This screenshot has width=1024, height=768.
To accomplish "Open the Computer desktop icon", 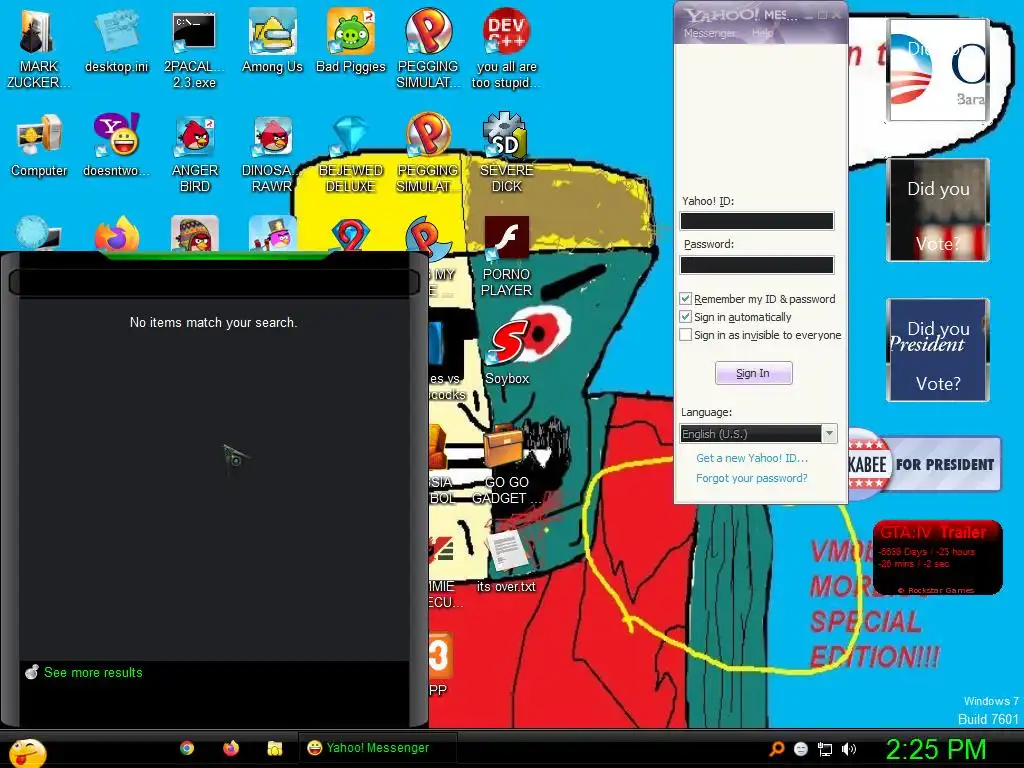I will pyautogui.click(x=39, y=145).
